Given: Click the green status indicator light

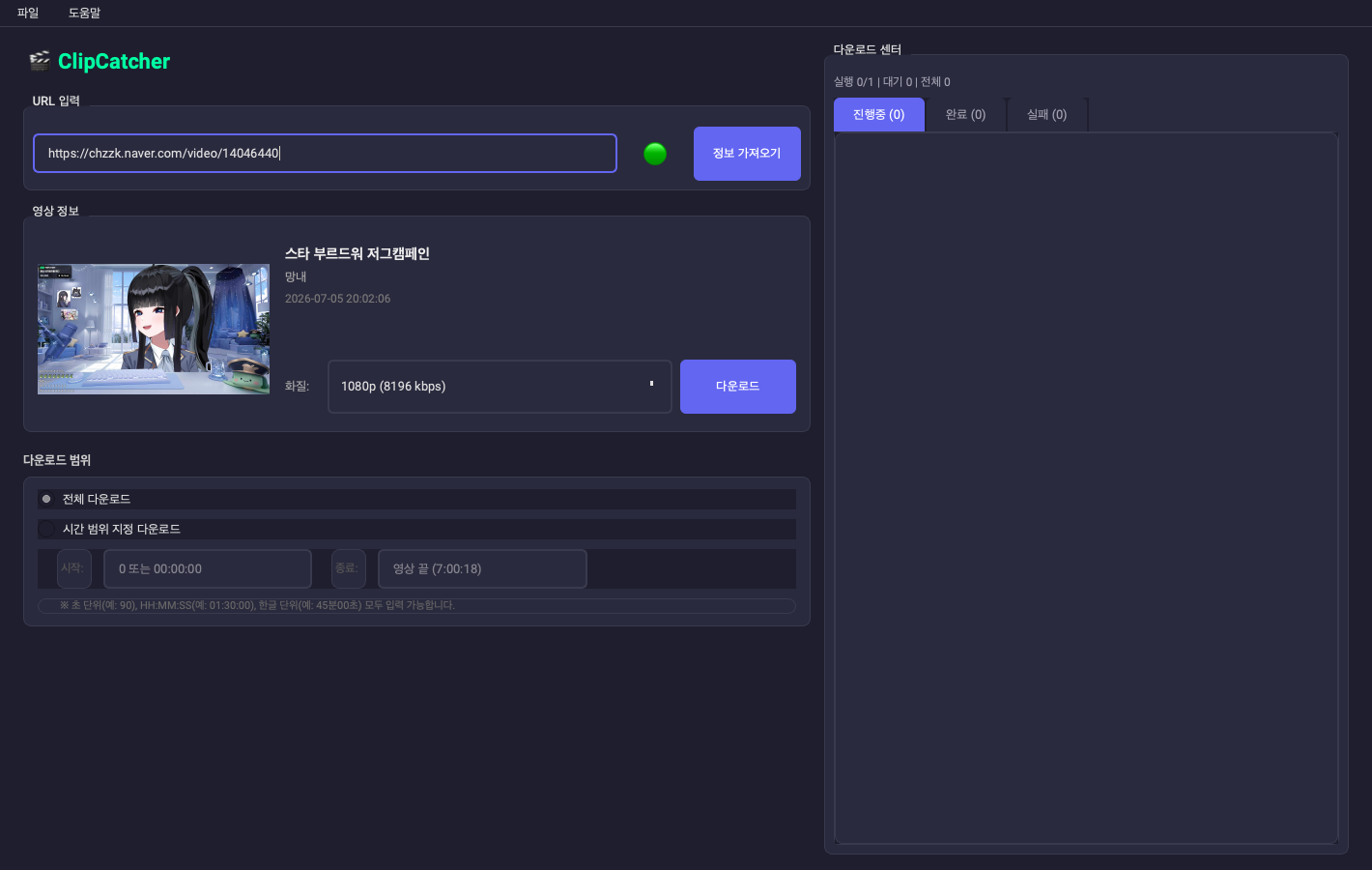Looking at the screenshot, I should click(655, 154).
